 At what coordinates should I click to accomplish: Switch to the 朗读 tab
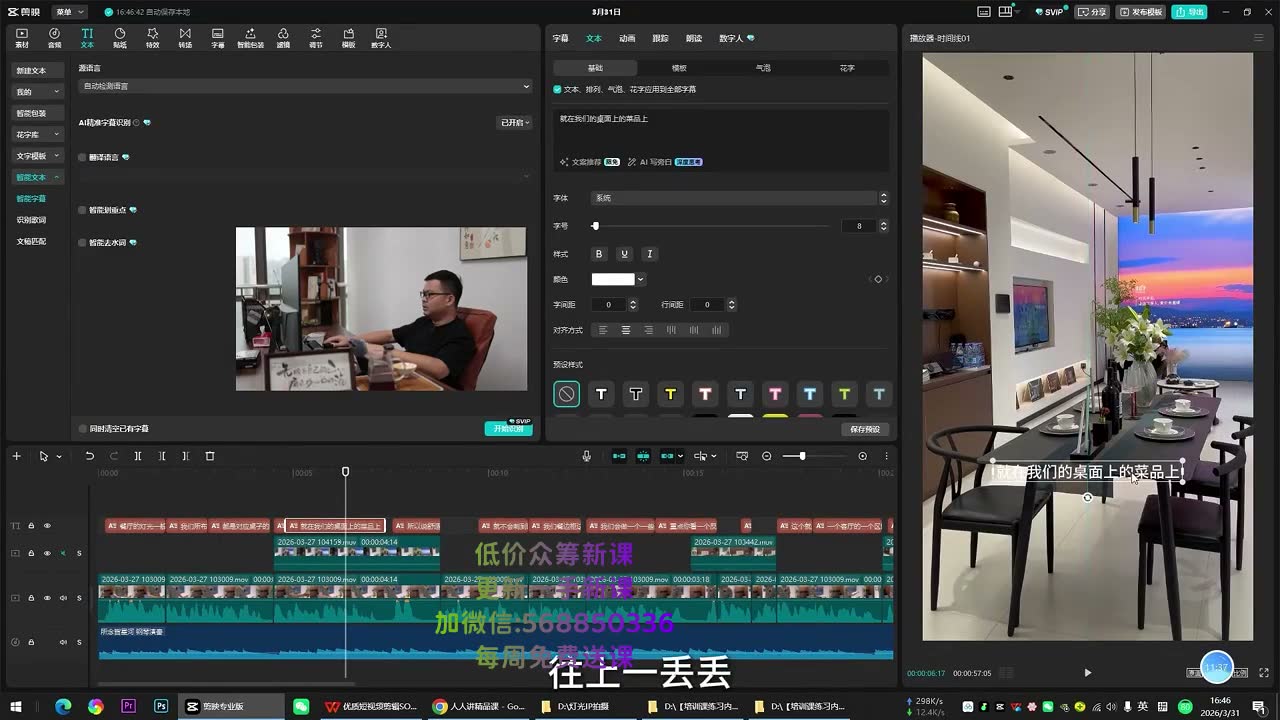(693, 38)
